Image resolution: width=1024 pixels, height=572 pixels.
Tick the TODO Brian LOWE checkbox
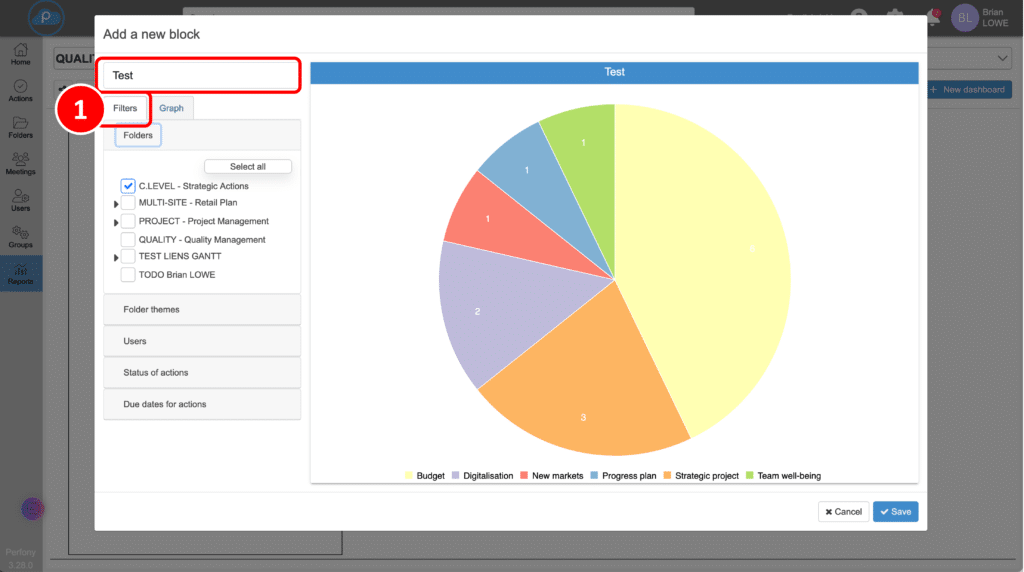tap(128, 275)
